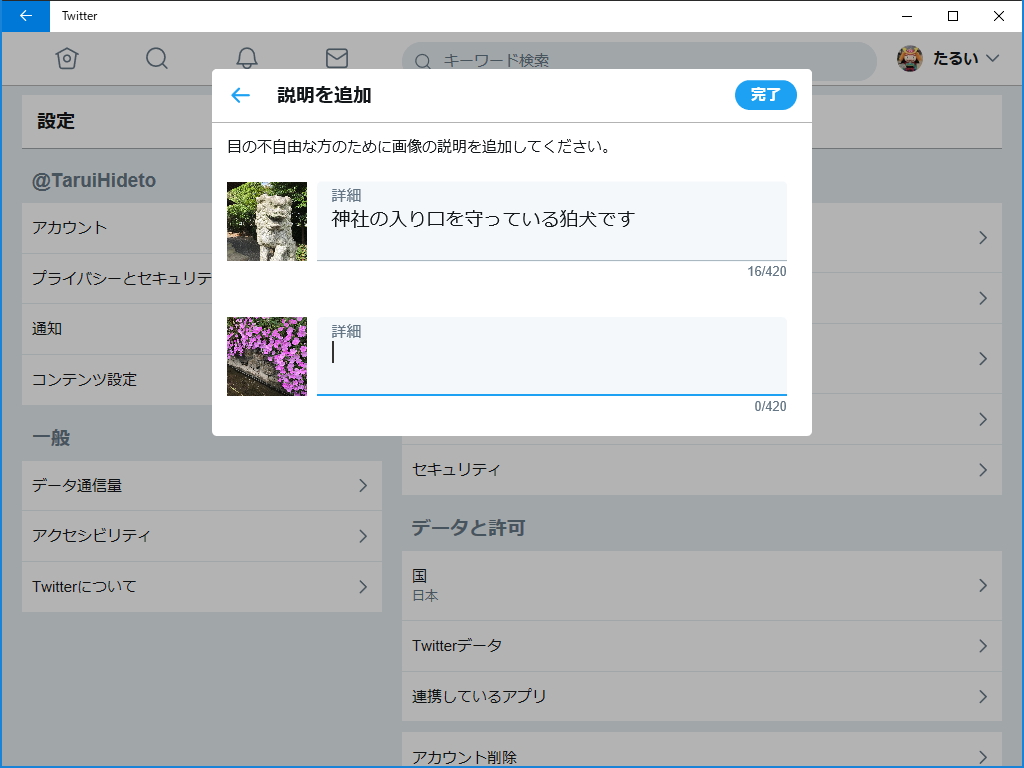Image resolution: width=1024 pixels, height=768 pixels.
Task: Open direct messages envelope icon
Action: (x=337, y=59)
